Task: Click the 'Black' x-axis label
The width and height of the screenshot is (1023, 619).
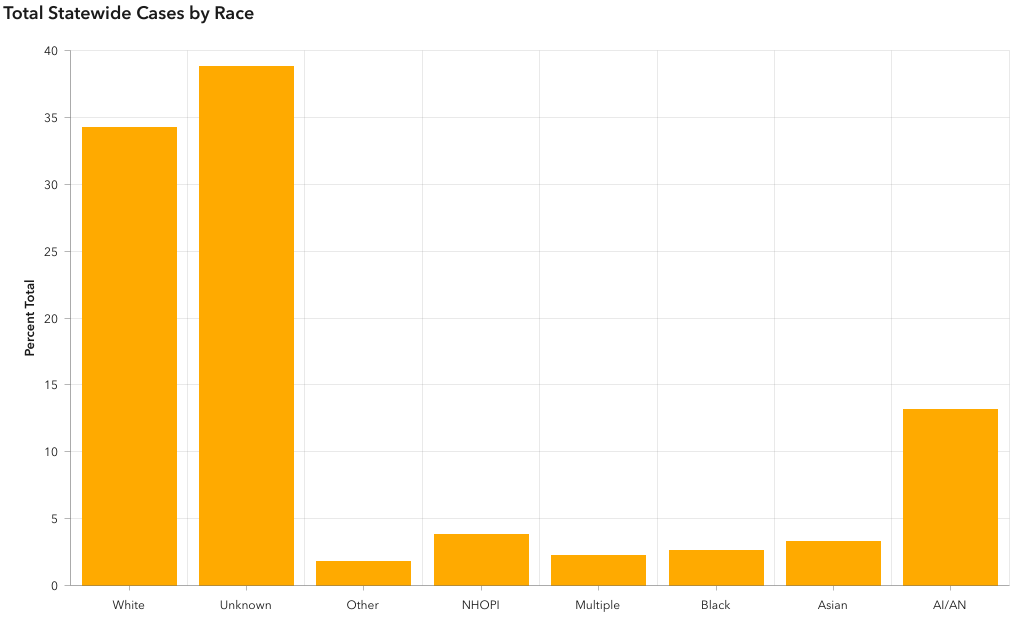Action: coord(716,605)
